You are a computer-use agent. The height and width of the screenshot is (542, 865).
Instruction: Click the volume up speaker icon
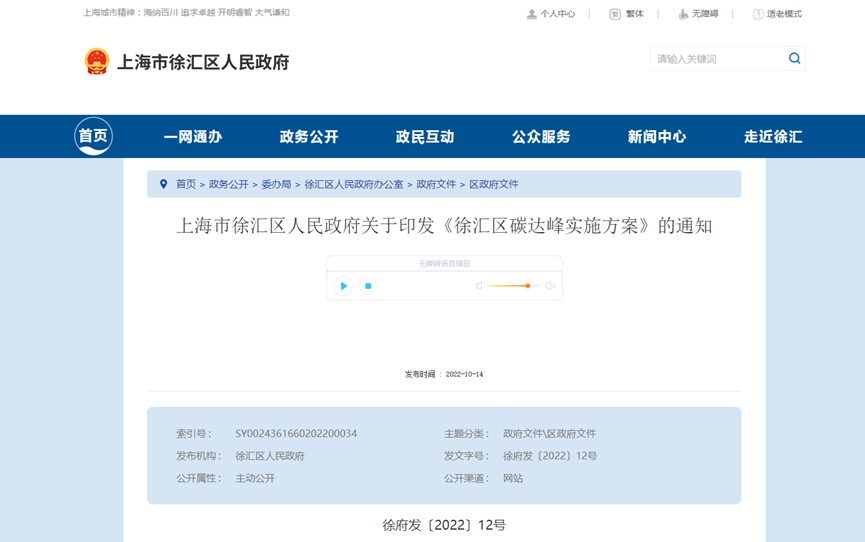(550, 286)
